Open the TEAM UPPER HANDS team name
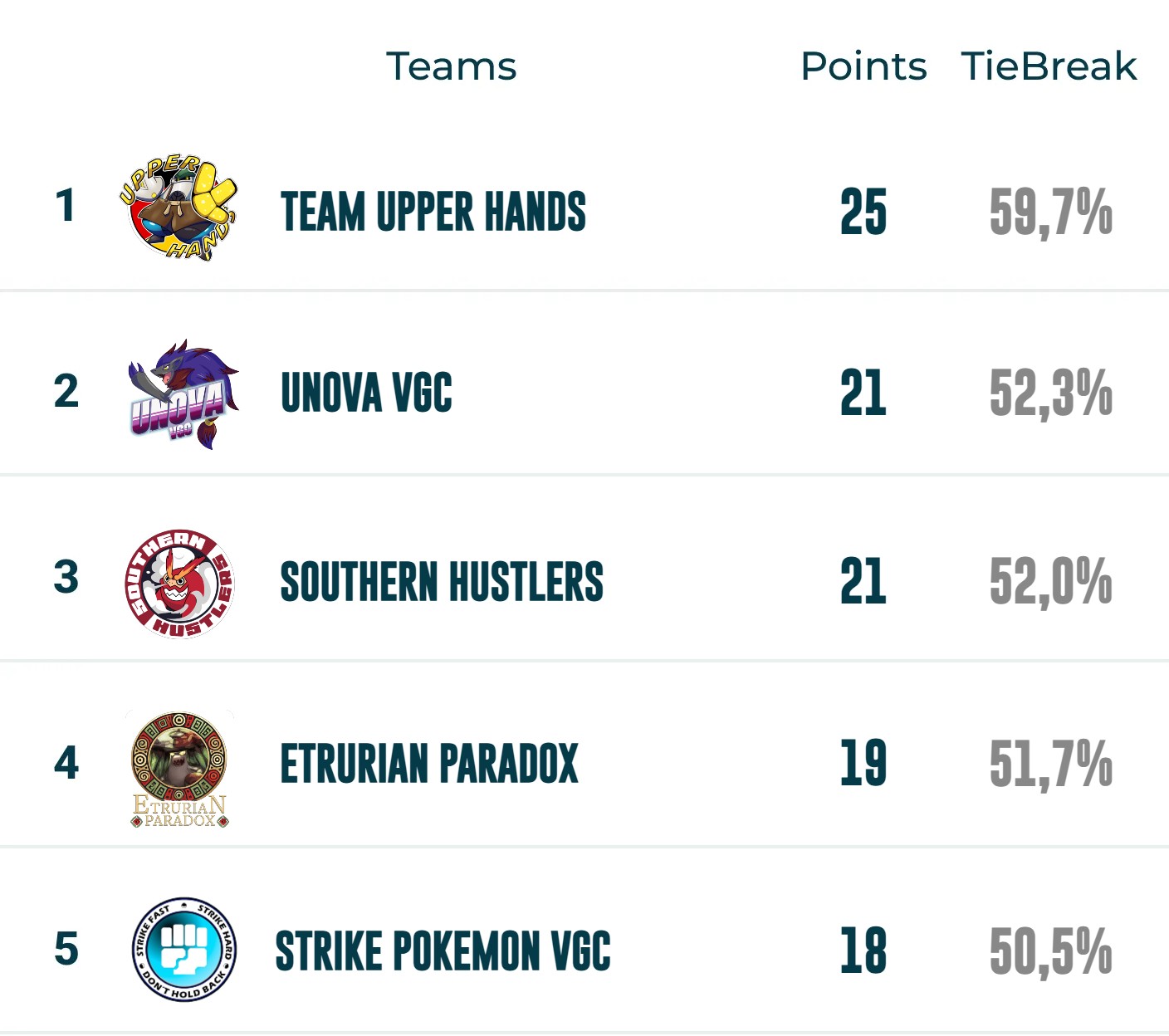 [x=433, y=211]
